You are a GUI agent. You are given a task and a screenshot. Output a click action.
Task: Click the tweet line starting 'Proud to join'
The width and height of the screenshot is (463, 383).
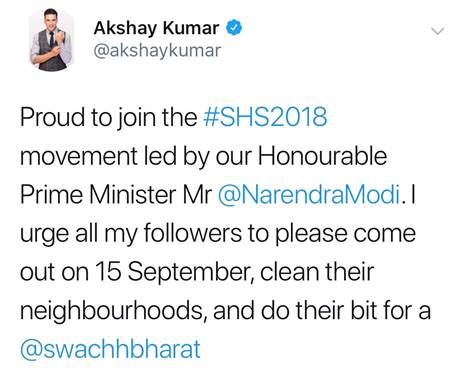point(174,117)
